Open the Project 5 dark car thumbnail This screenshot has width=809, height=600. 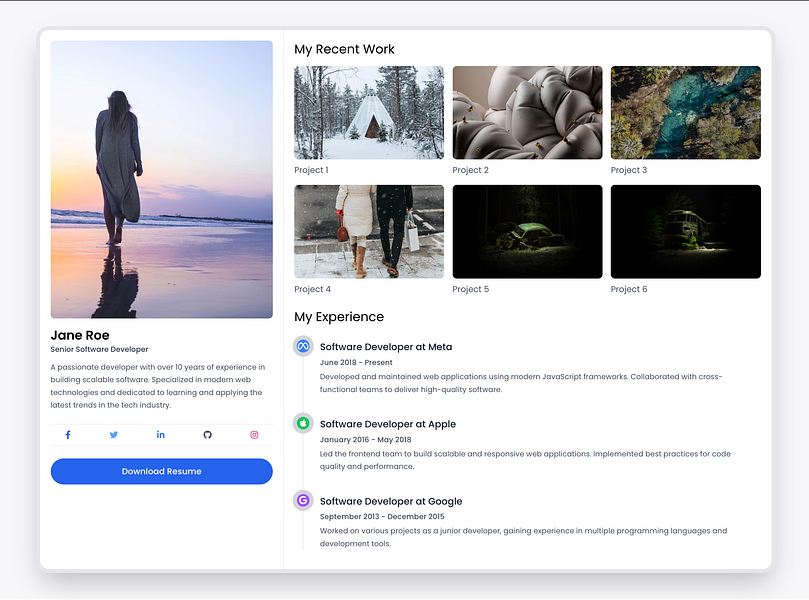[x=527, y=231]
